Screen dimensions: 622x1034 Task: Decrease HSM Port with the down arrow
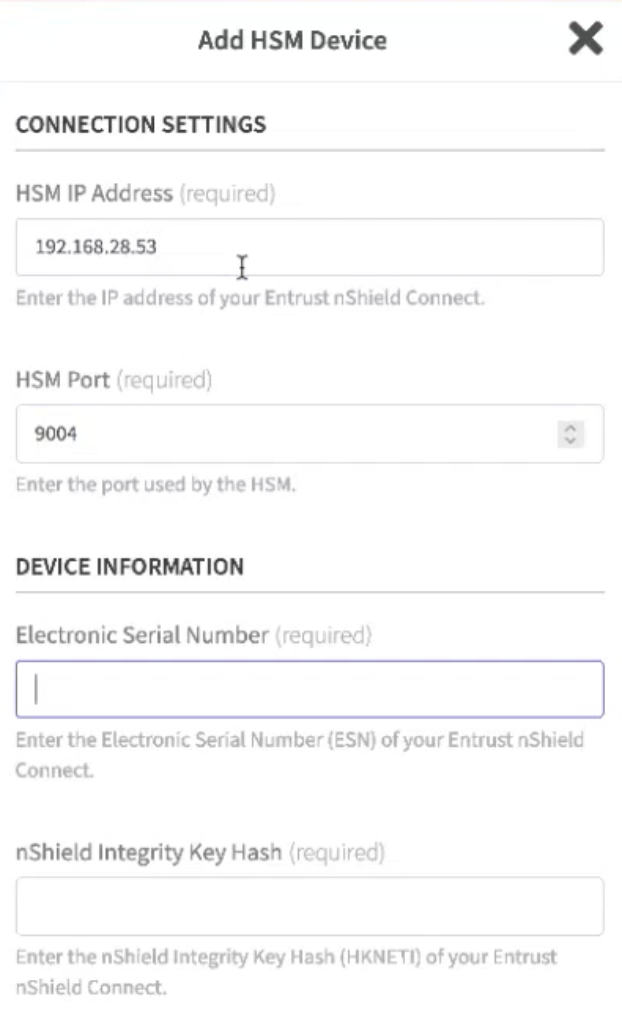(x=570, y=440)
